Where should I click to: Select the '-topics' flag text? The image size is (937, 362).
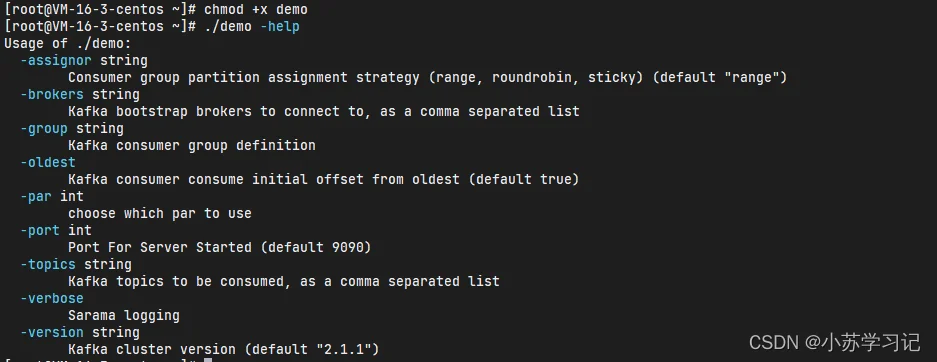click(x=48, y=265)
